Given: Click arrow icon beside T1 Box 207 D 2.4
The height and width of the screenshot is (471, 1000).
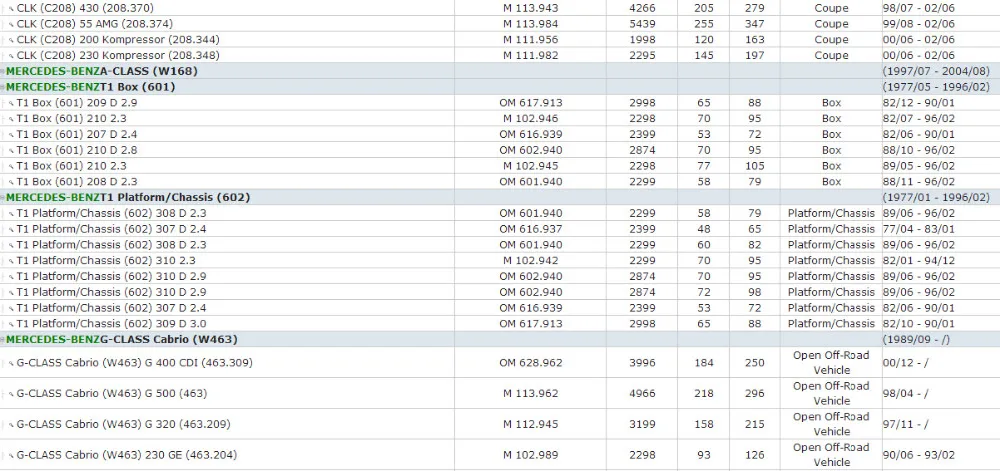Looking at the screenshot, I should 11,135.
